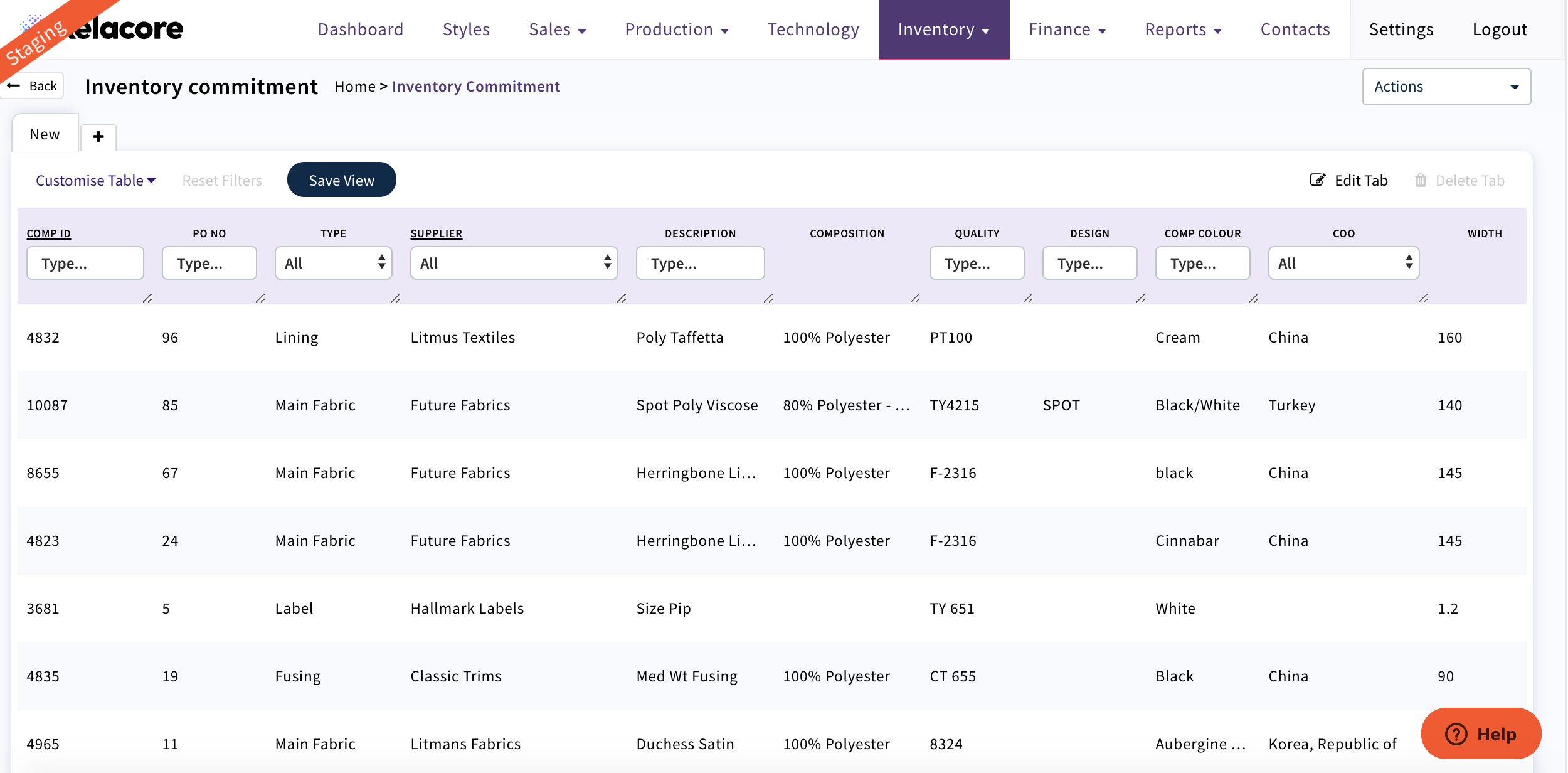This screenshot has width=1568, height=773.
Task: Expand the Customise Table menu
Action: coord(95,180)
